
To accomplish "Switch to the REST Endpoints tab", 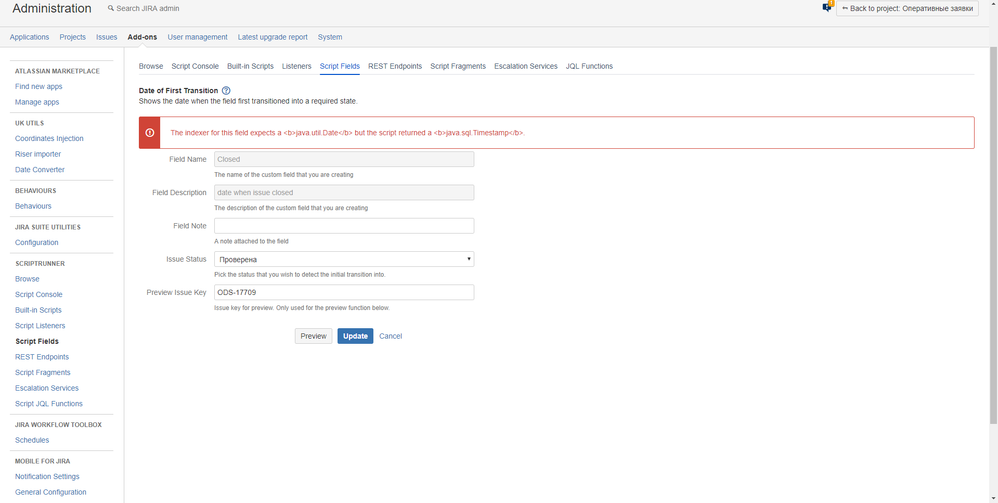I will pos(395,66).
